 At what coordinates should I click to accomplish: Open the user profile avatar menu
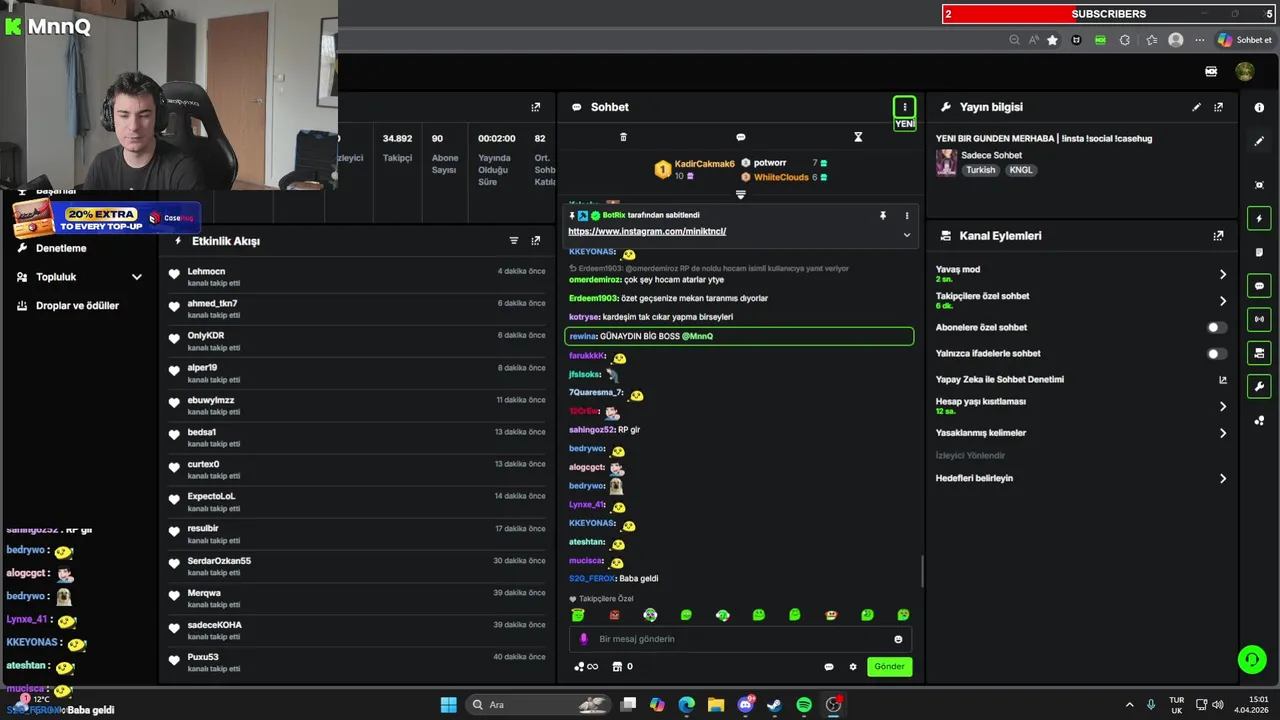[1245, 72]
